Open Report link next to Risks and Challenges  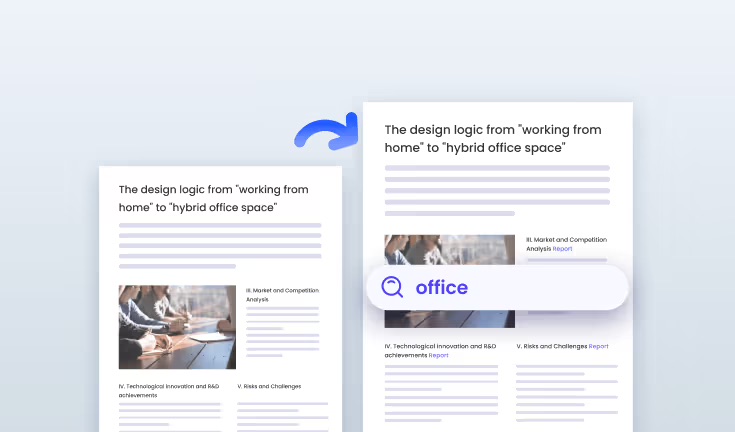pos(598,346)
